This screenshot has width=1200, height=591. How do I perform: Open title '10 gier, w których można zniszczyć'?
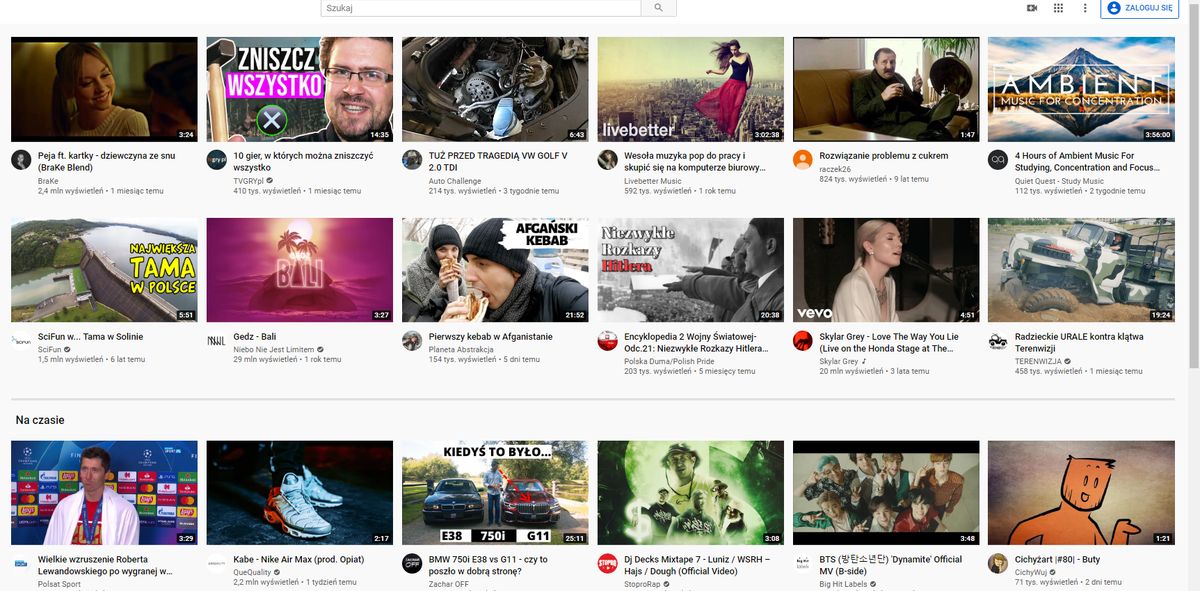[303, 162]
